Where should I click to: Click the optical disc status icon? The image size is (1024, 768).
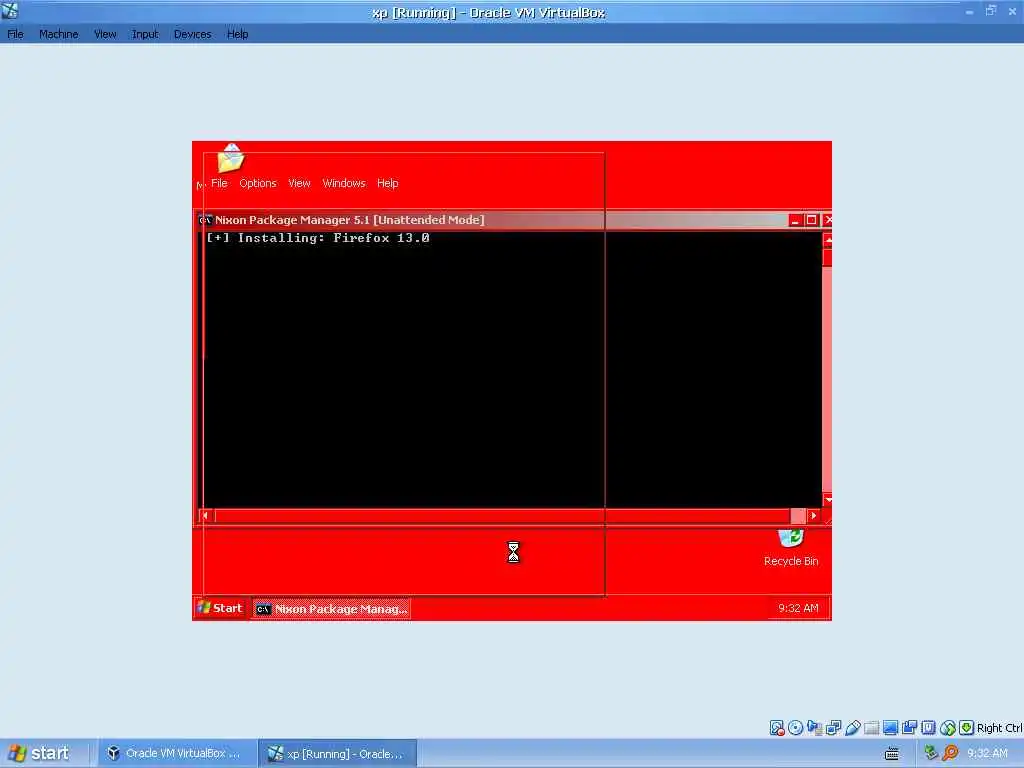pos(795,728)
